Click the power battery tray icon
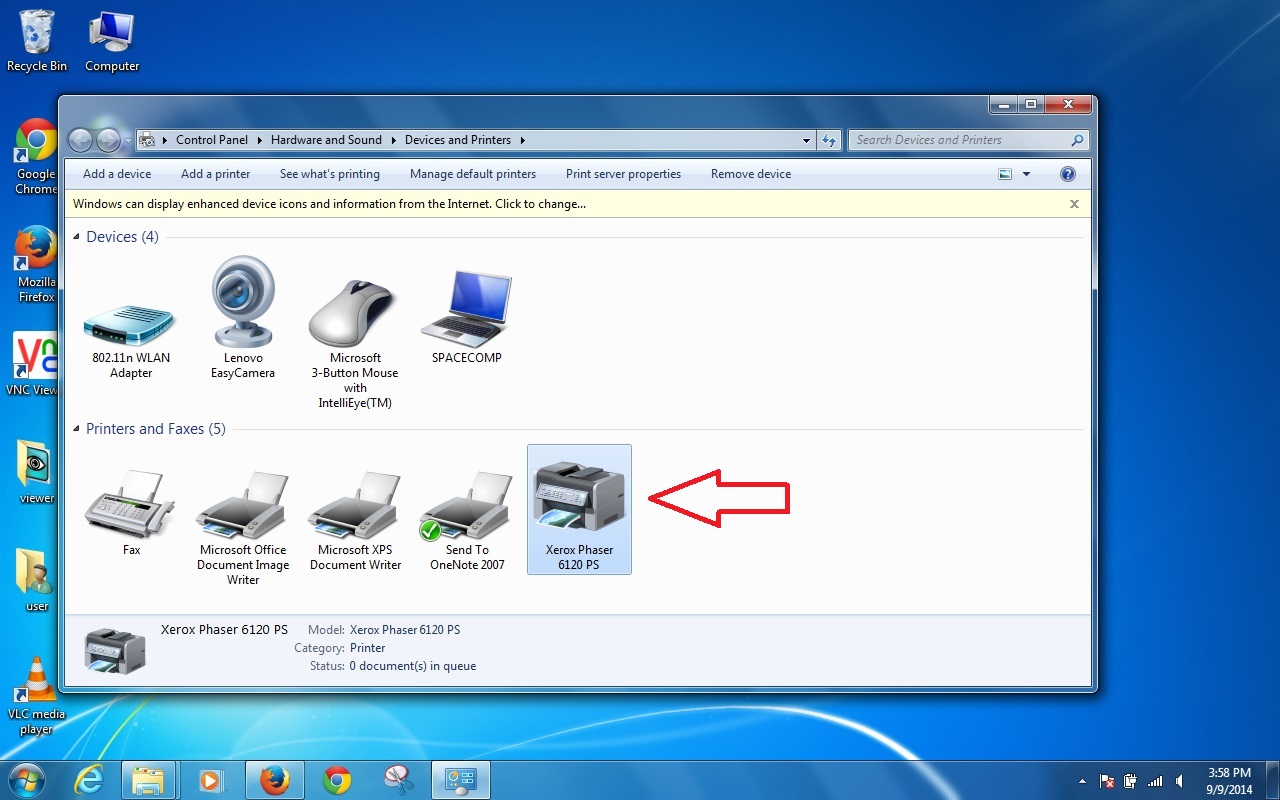Screen dimensions: 1280x800 click(1131, 781)
